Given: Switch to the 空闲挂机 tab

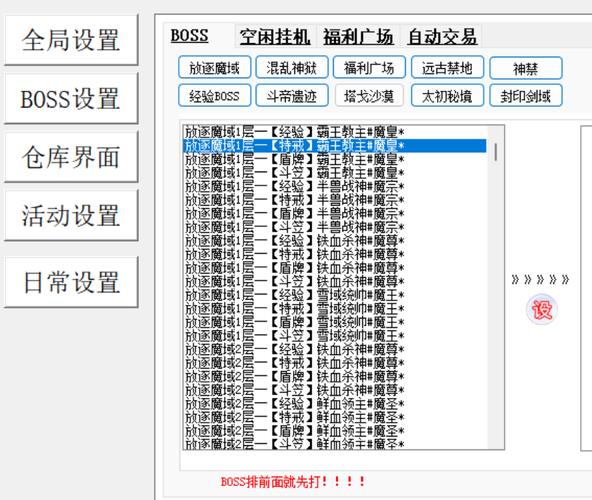Looking at the screenshot, I should (x=275, y=37).
